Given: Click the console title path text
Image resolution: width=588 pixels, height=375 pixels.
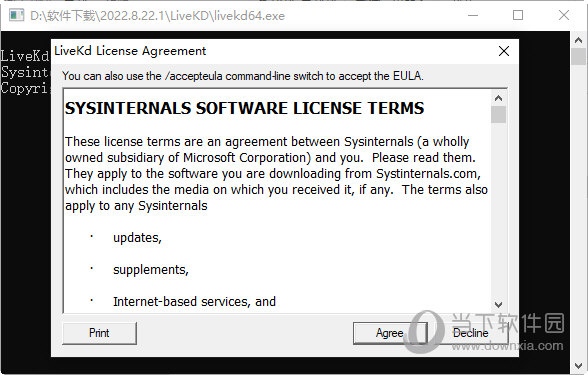Looking at the screenshot, I should pyautogui.click(x=158, y=16).
